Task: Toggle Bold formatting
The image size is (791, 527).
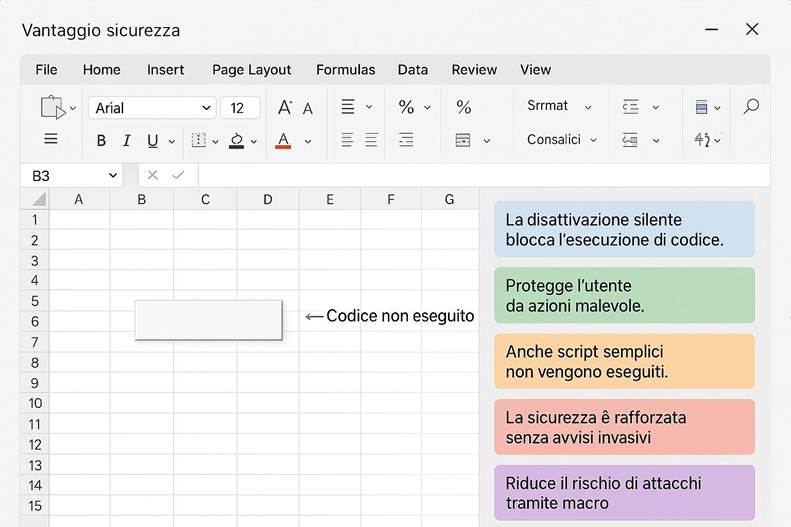Action: (x=101, y=141)
